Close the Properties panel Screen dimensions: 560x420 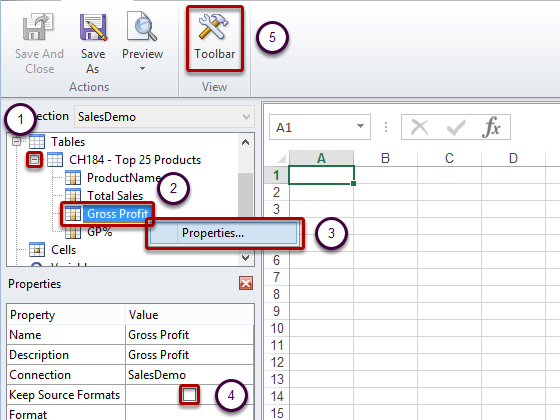[246, 284]
